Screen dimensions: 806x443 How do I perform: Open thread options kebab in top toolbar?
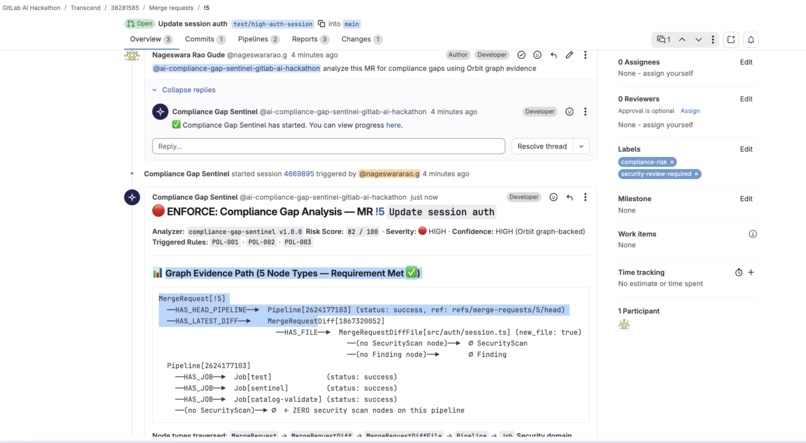click(x=712, y=40)
